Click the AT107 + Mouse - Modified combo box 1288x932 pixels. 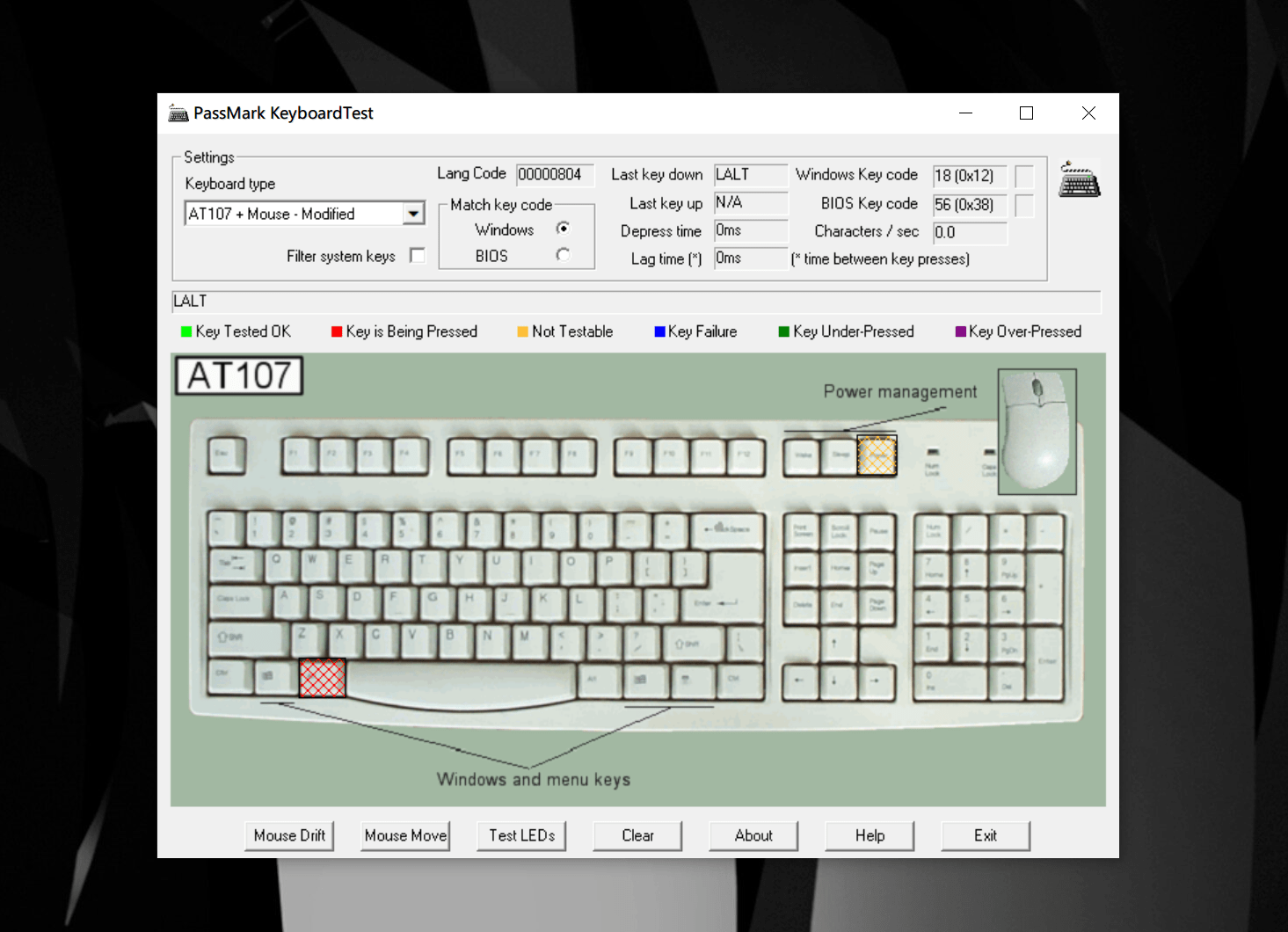pos(304,214)
